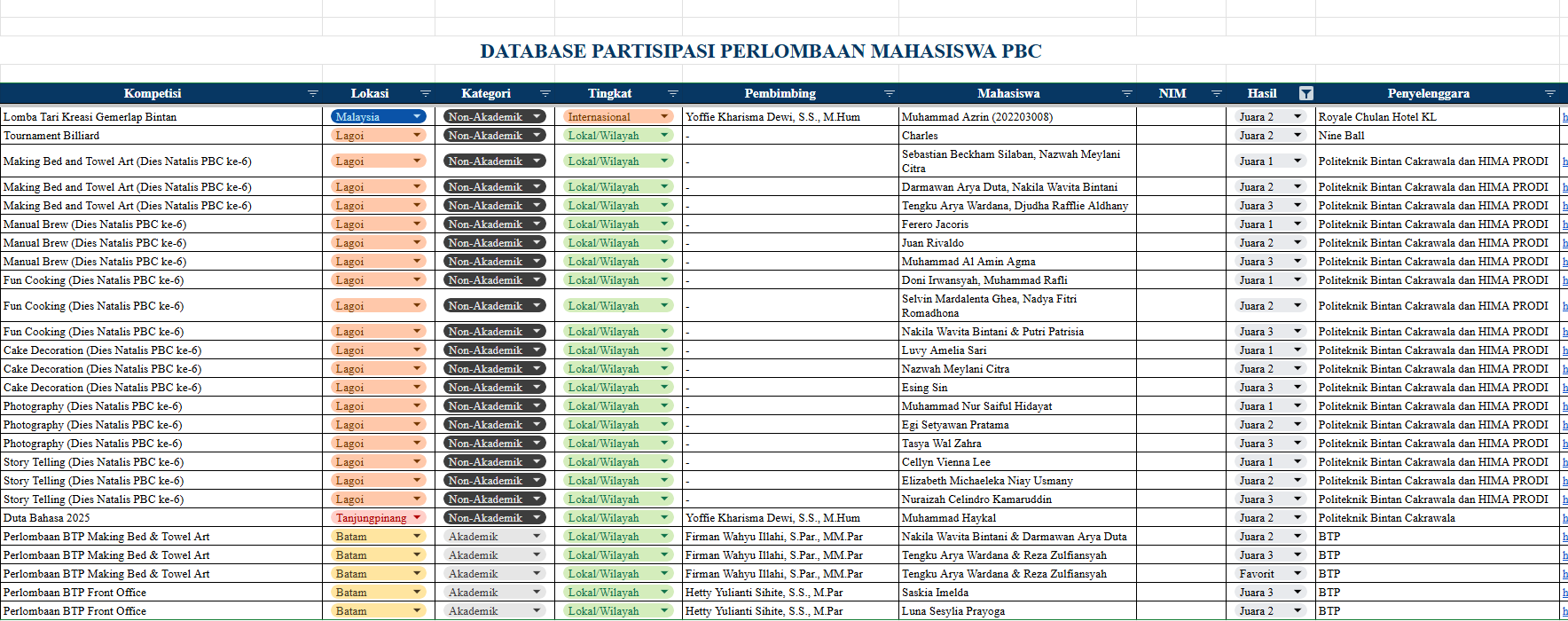Open the Internasional level dropdown chip

tap(664, 117)
